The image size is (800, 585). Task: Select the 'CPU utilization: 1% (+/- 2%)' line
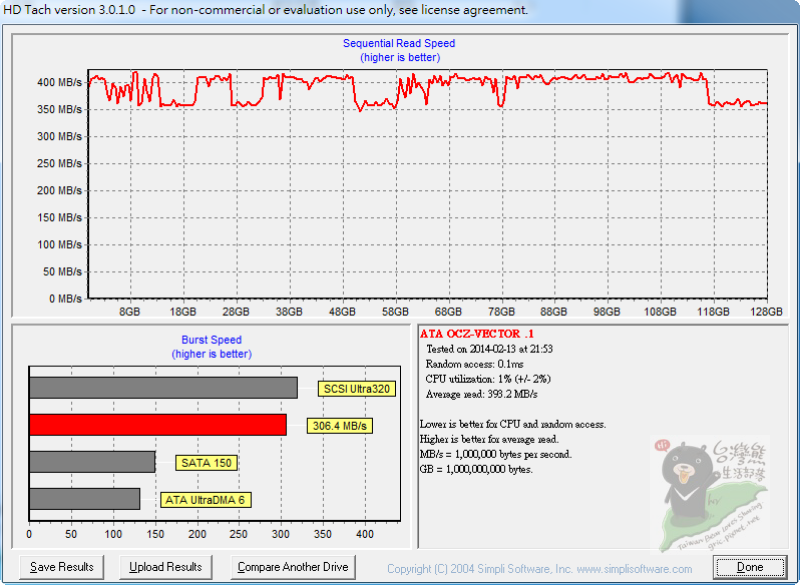click(x=488, y=379)
